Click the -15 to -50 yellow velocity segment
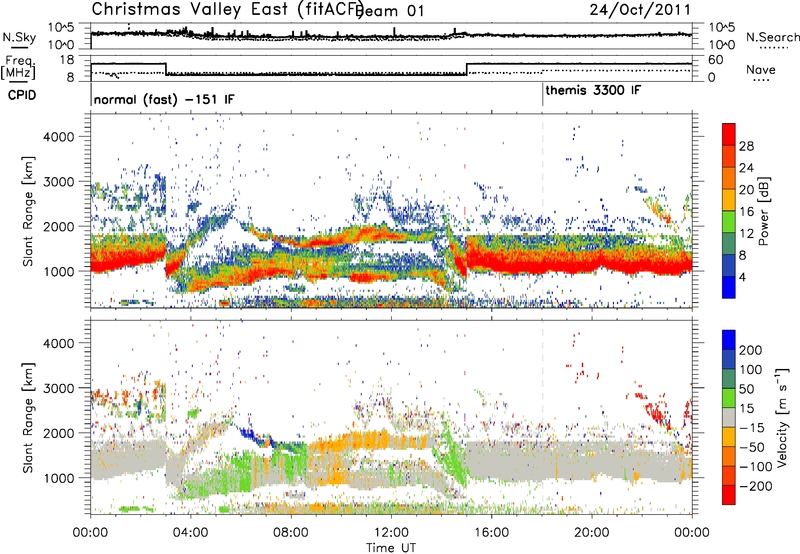 pos(729,437)
